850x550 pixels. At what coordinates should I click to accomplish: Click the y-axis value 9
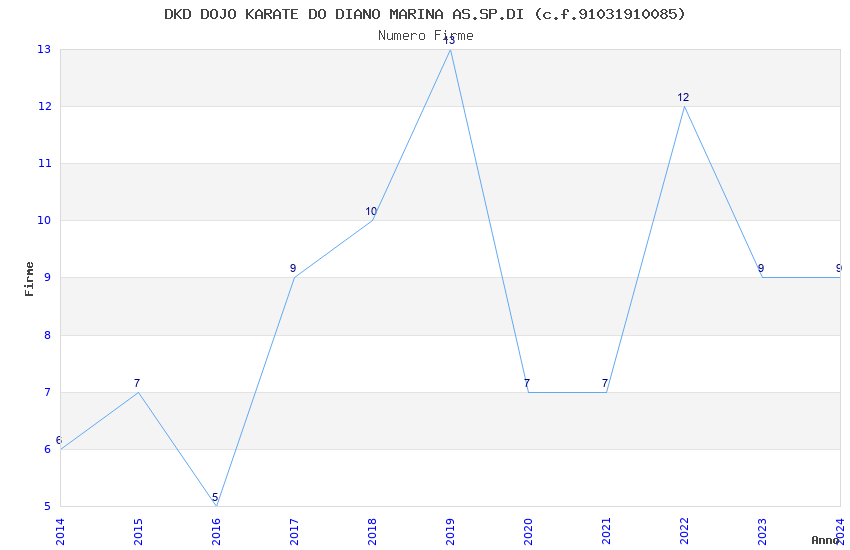[x=48, y=277]
